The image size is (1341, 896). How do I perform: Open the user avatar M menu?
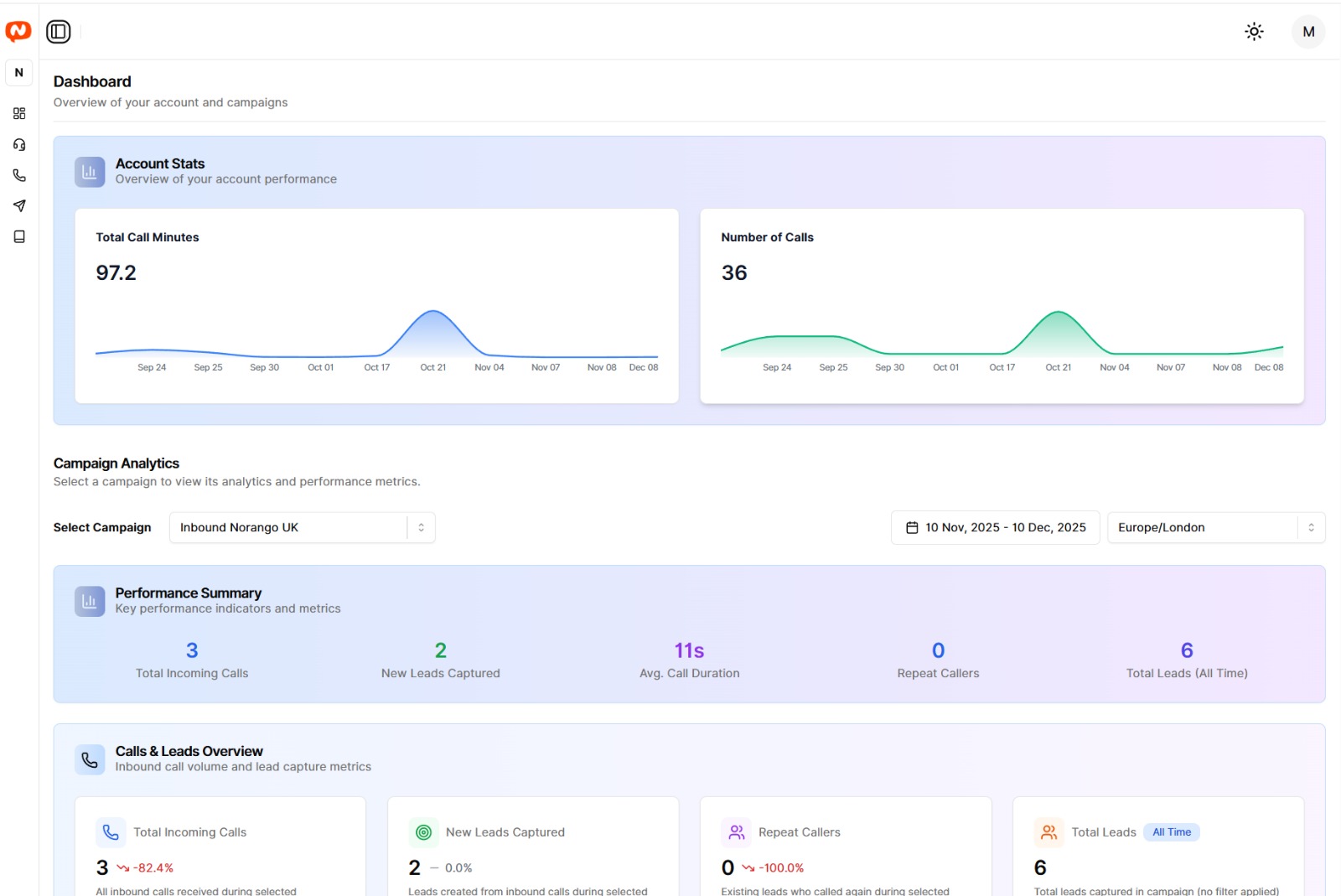coord(1307,32)
